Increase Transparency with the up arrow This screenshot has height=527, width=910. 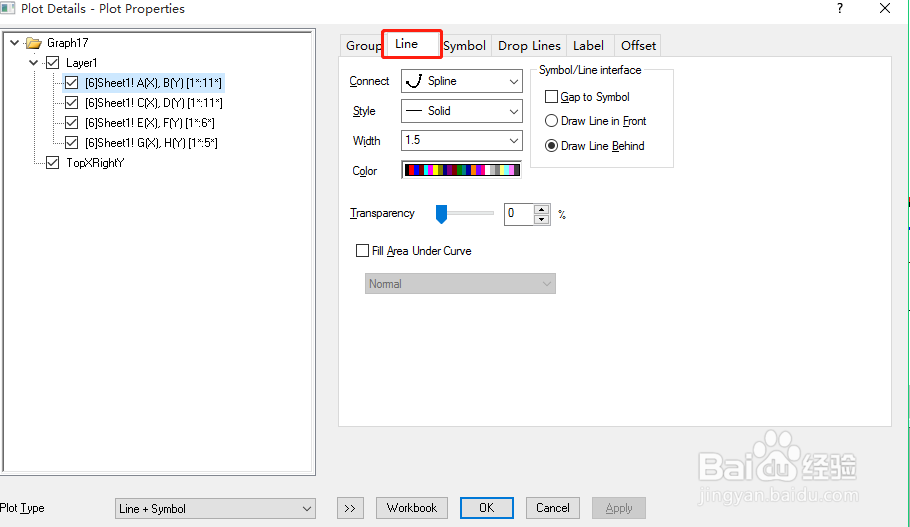541,209
